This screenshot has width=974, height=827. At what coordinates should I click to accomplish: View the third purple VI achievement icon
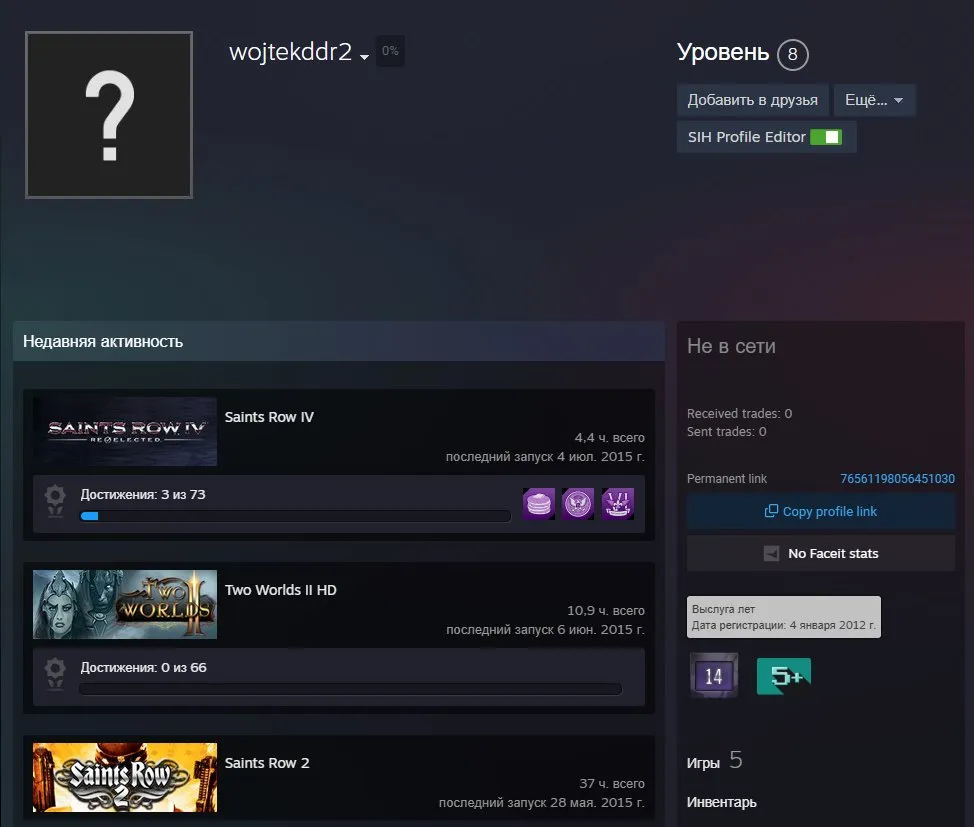pyautogui.click(x=617, y=503)
